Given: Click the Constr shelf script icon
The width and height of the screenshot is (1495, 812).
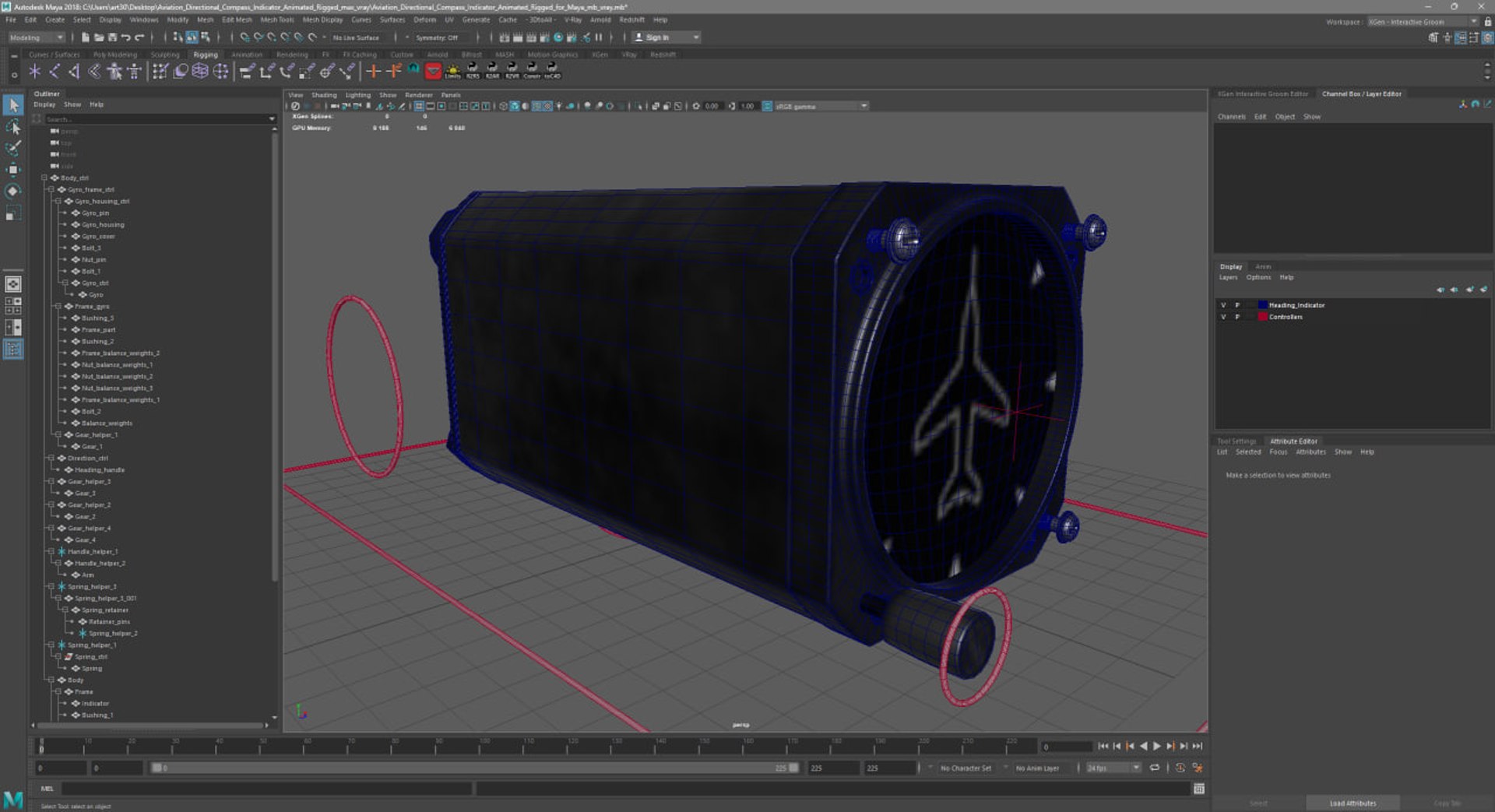Looking at the screenshot, I should tap(533, 72).
